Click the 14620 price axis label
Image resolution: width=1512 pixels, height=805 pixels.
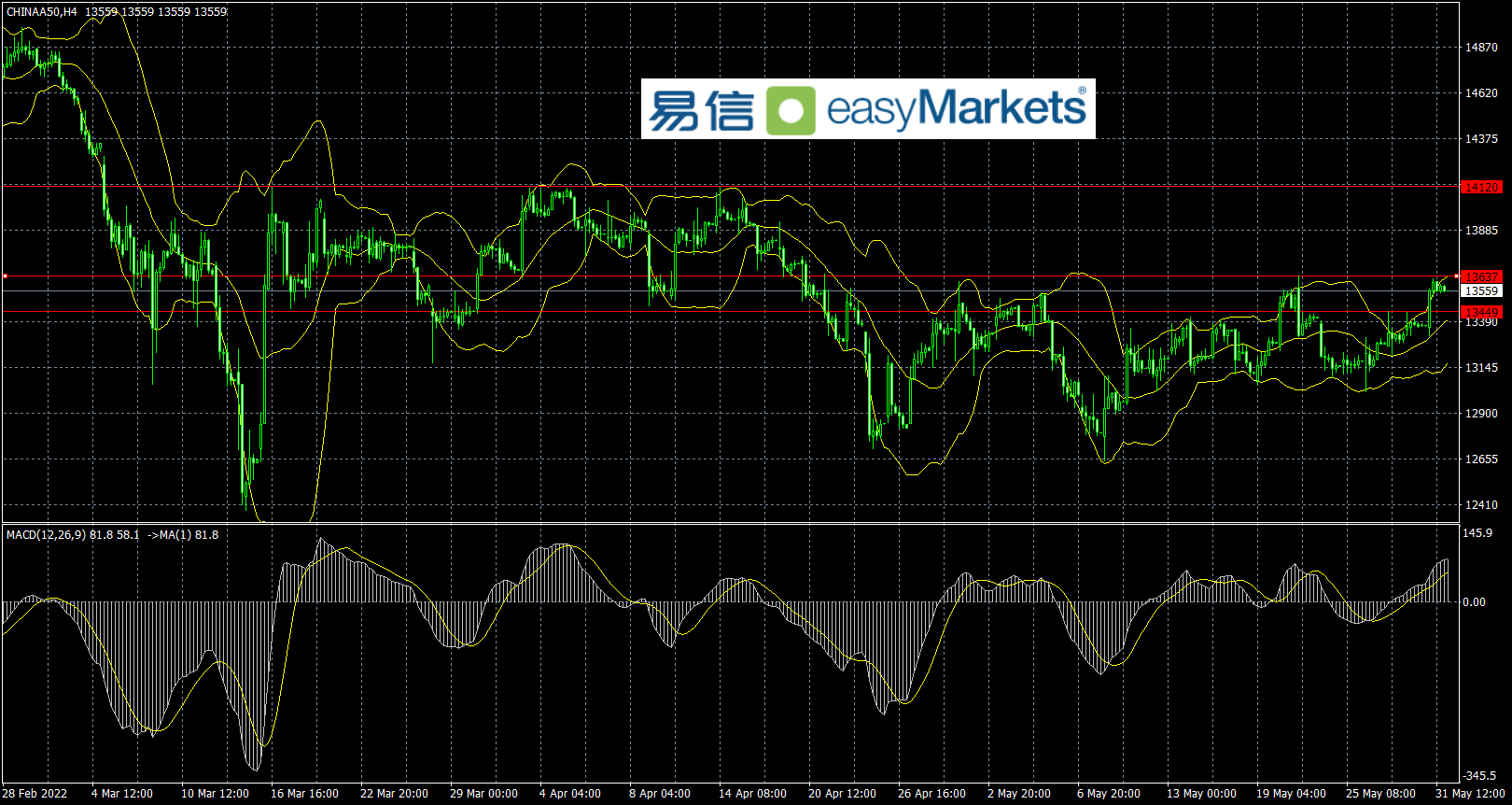tap(1481, 92)
